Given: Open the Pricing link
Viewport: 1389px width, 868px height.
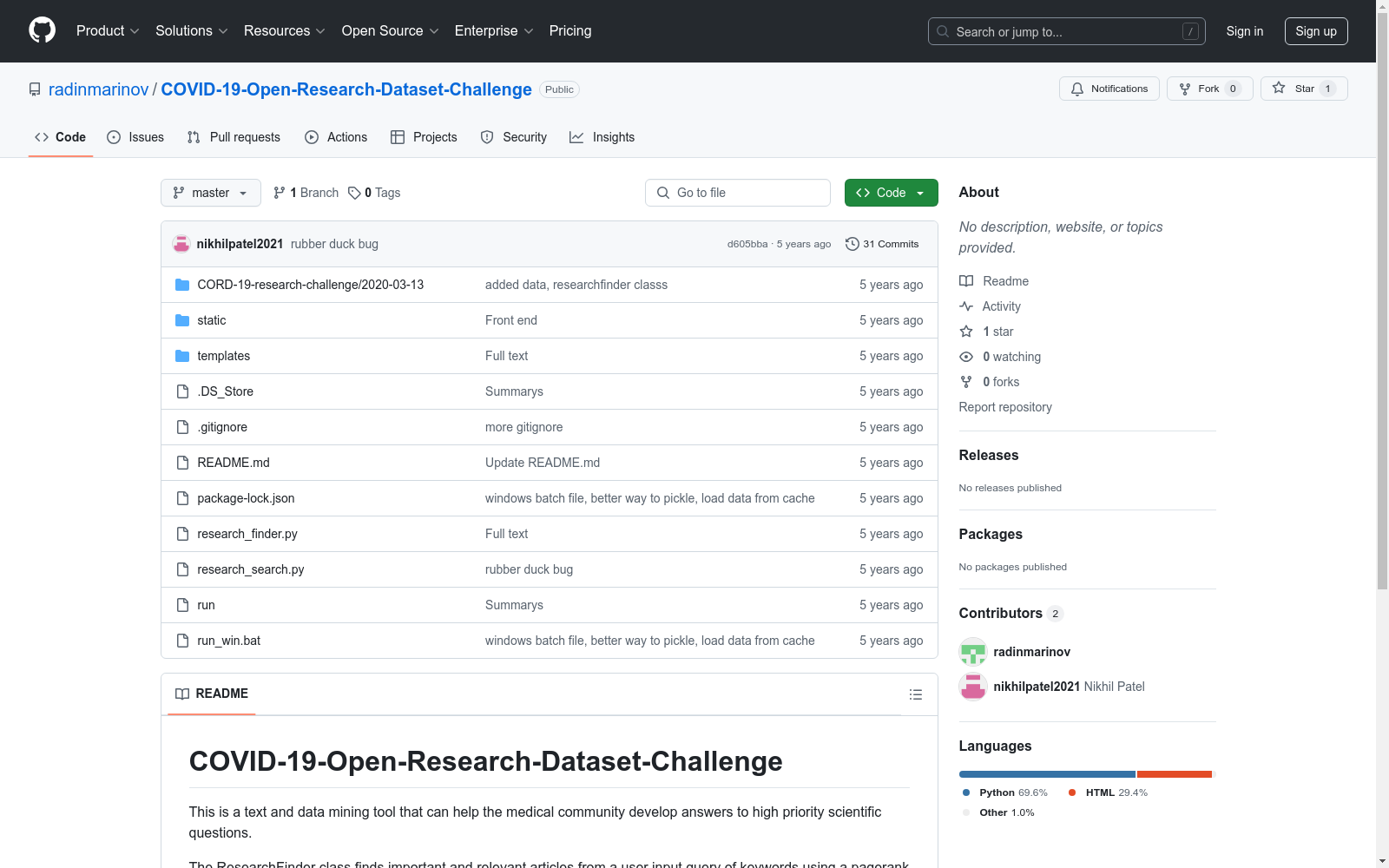Looking at the screenshot, I should tap(570, 31).
